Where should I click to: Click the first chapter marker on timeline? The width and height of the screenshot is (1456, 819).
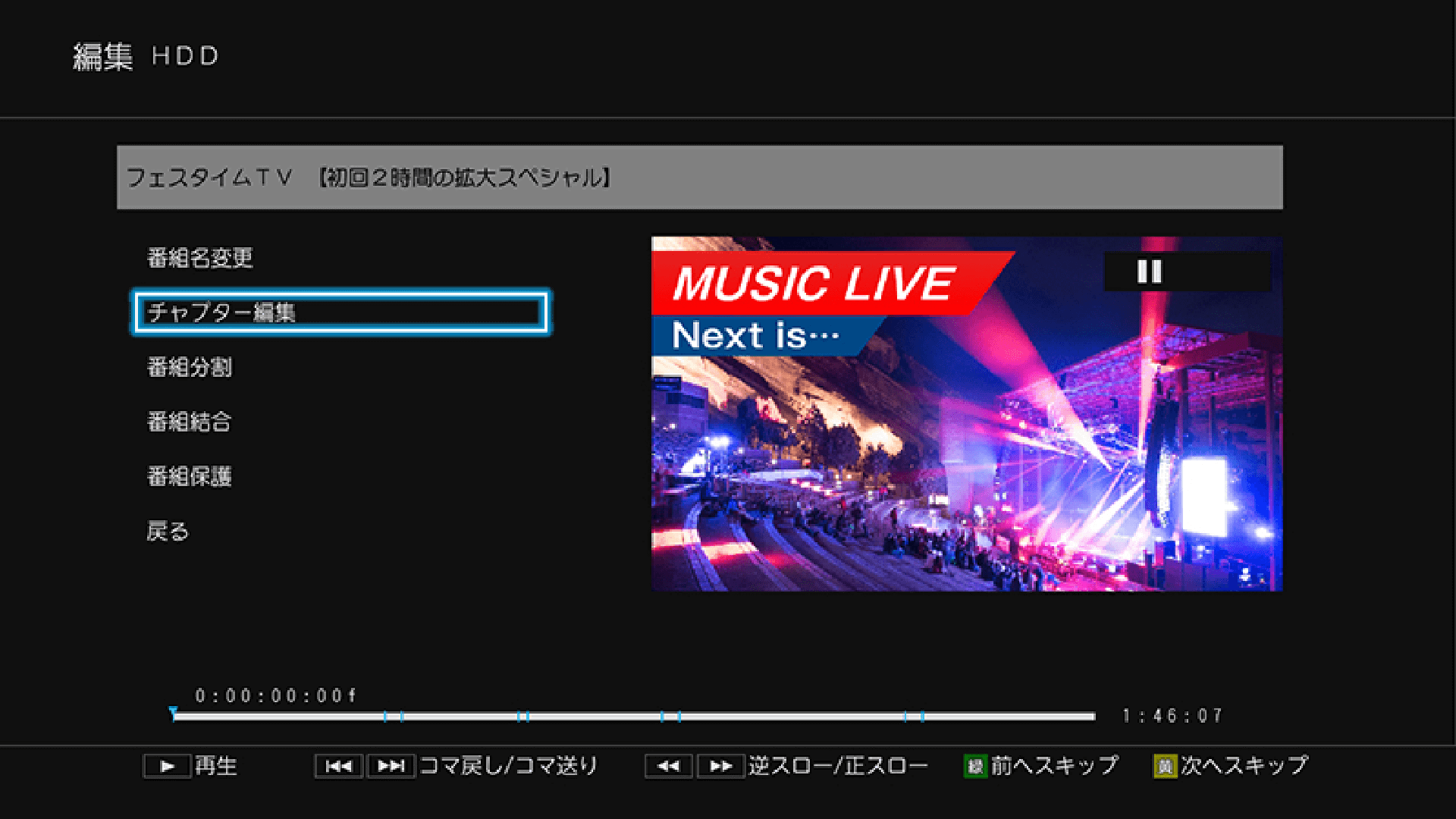tap(385, 716)
